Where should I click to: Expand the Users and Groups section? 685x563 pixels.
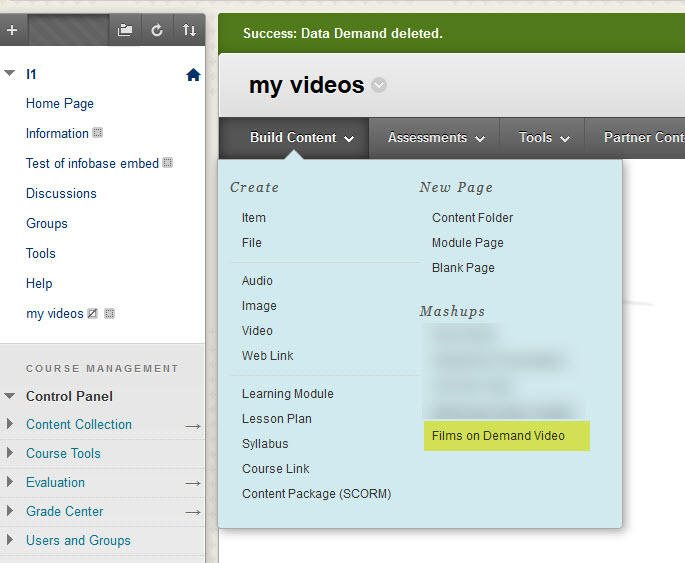10,539
